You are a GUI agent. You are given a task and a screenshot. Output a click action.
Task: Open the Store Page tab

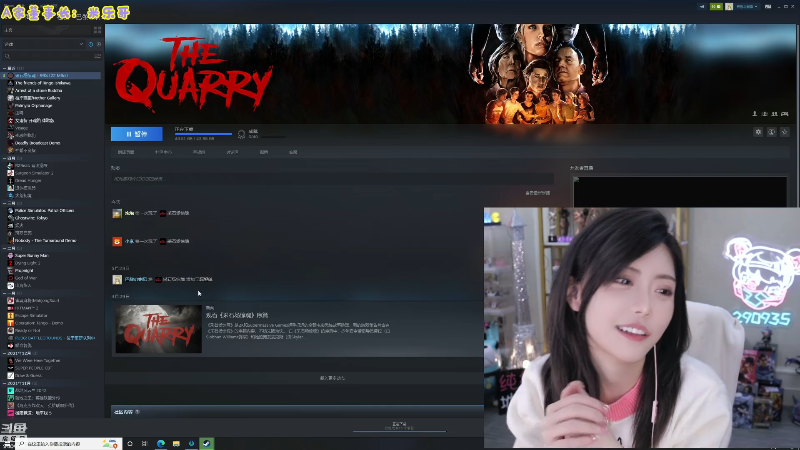point(126,152)
